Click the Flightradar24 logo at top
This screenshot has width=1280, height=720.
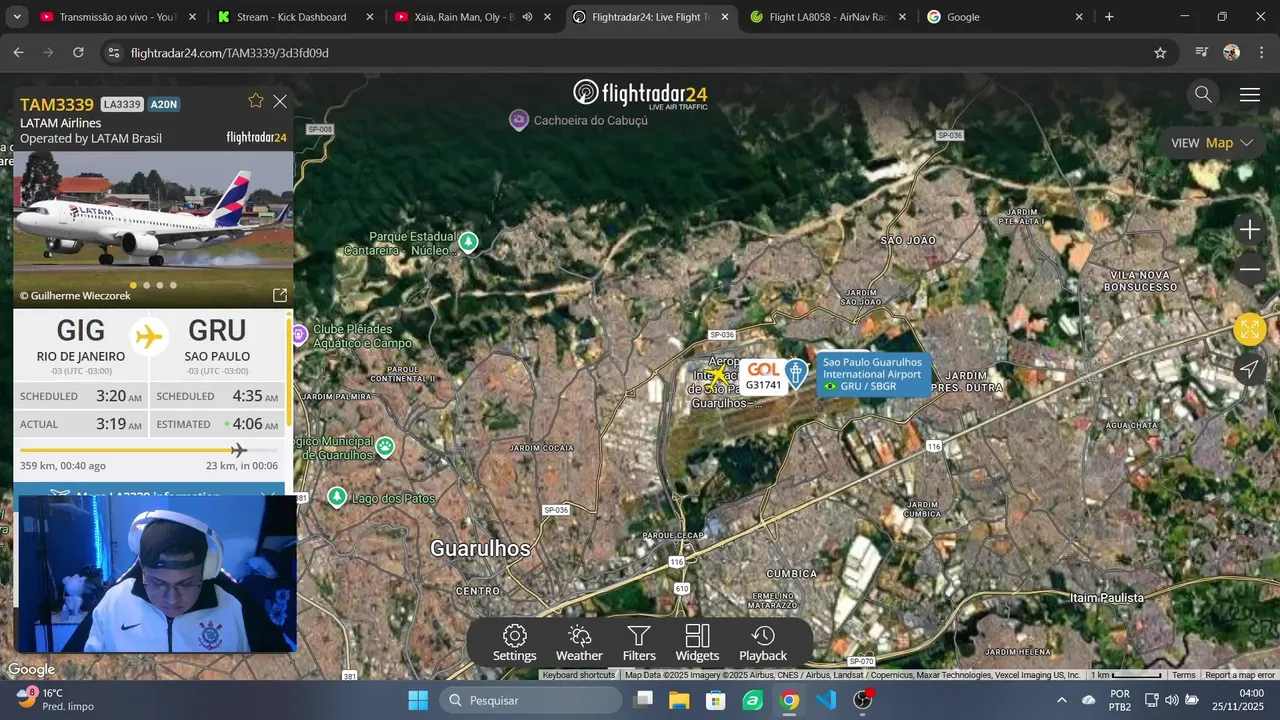[640, 94]
